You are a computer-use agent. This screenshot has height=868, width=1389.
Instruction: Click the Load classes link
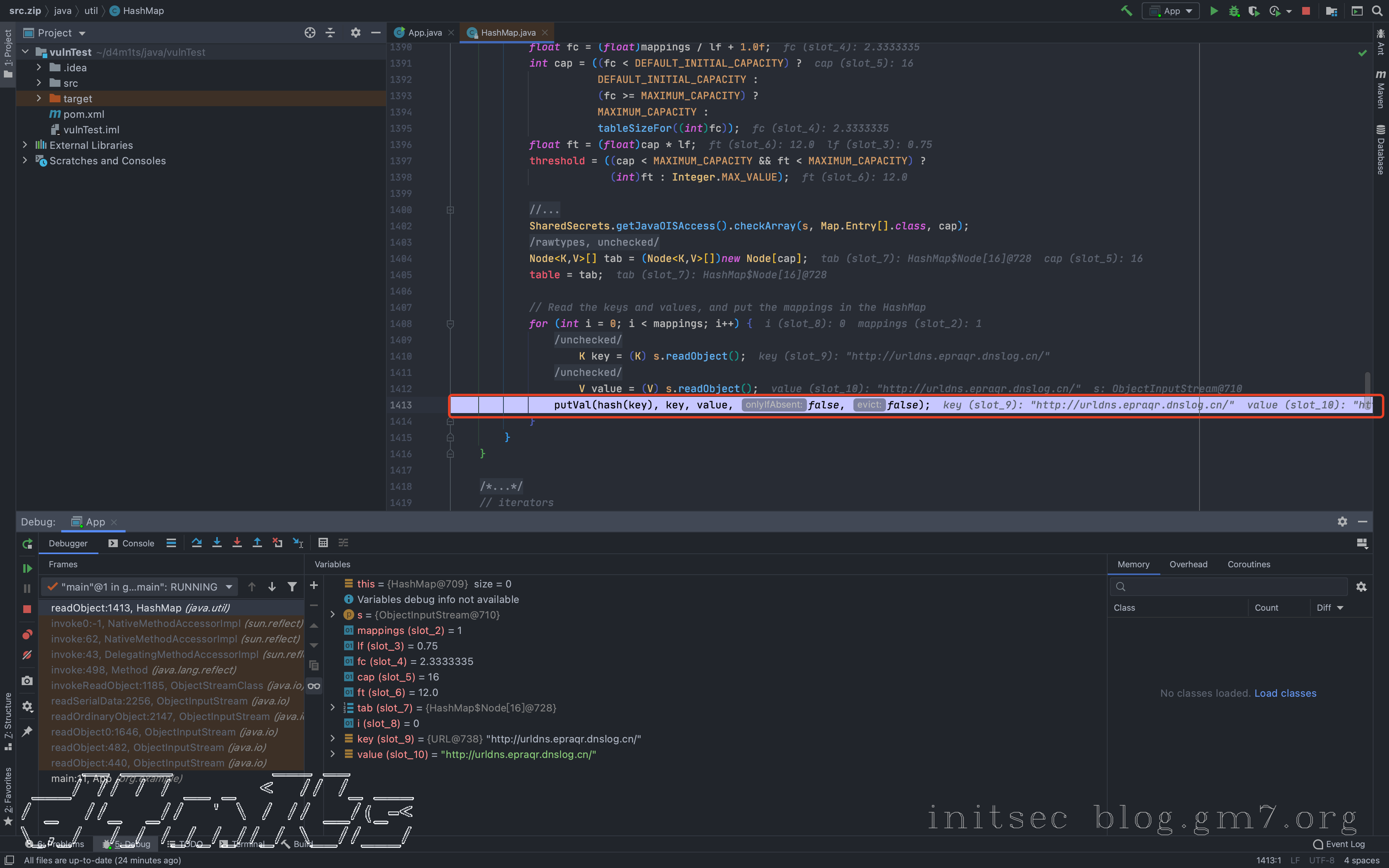point(1285,693)
